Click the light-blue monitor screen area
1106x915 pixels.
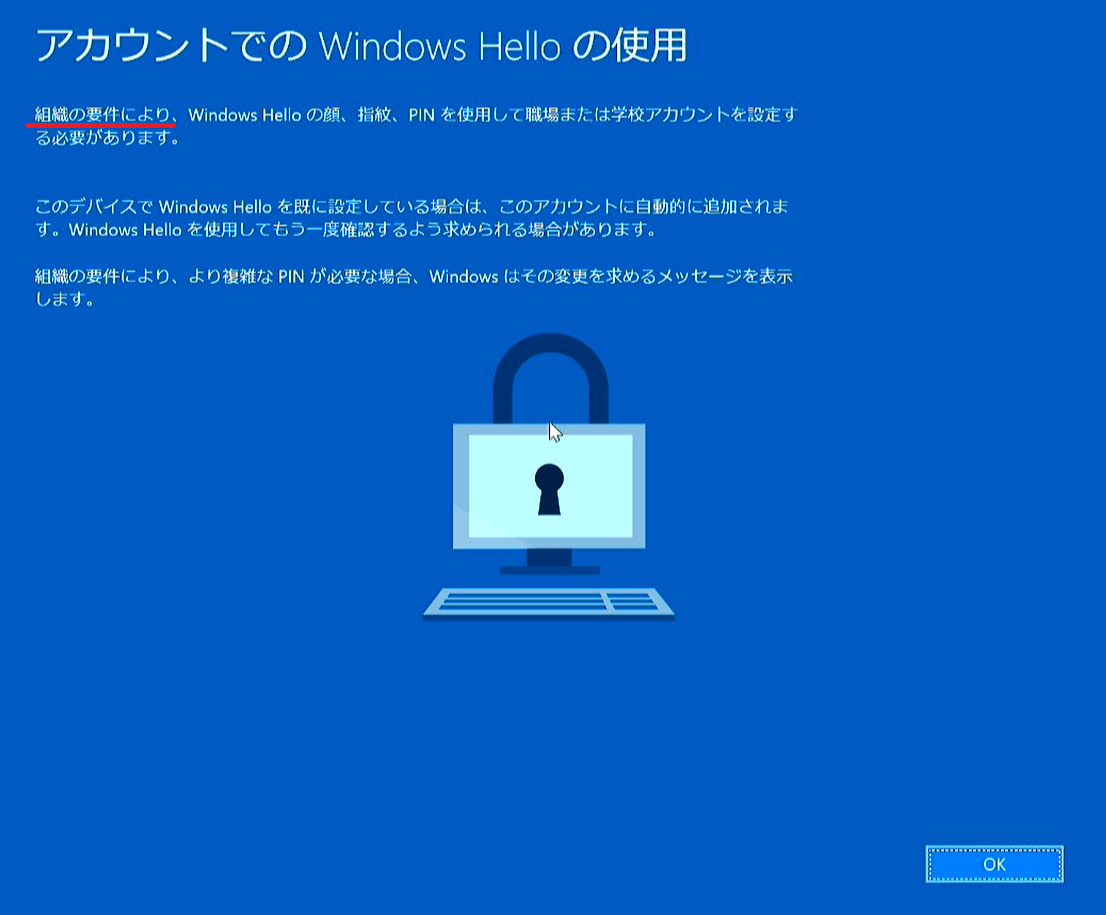550,486
